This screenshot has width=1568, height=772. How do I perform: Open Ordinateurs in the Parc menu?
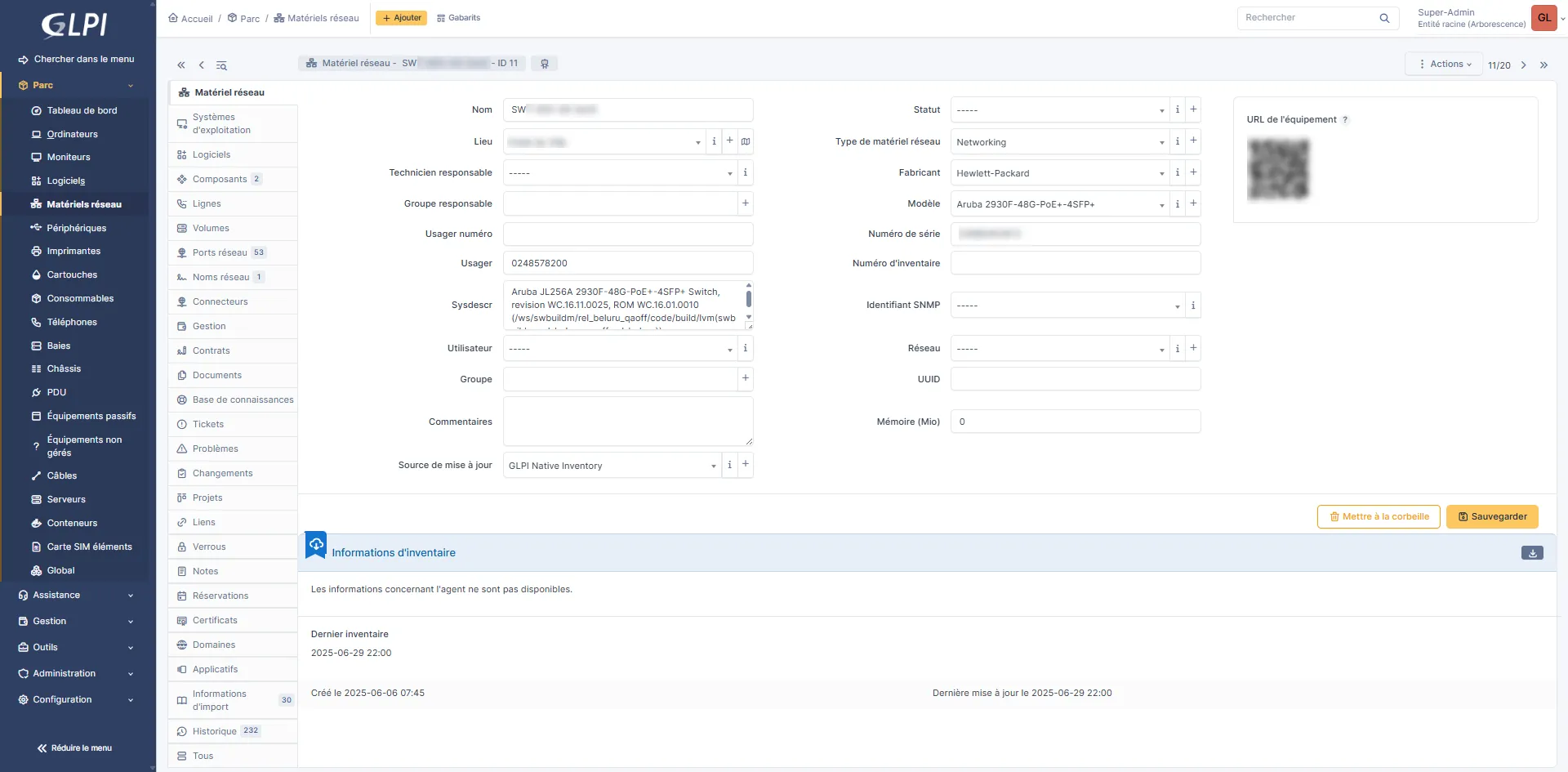72,134
